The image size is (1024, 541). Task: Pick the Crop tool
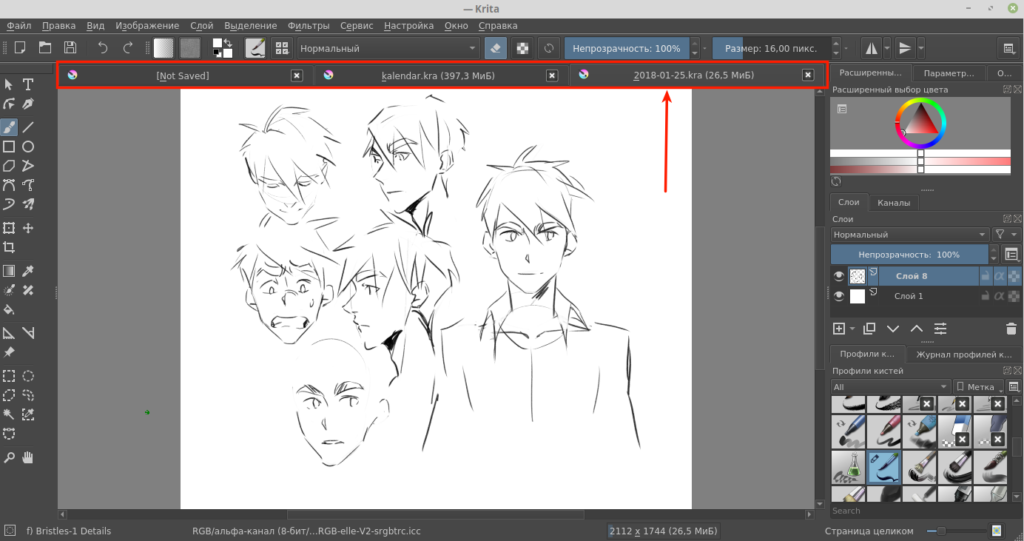point(9,247)
